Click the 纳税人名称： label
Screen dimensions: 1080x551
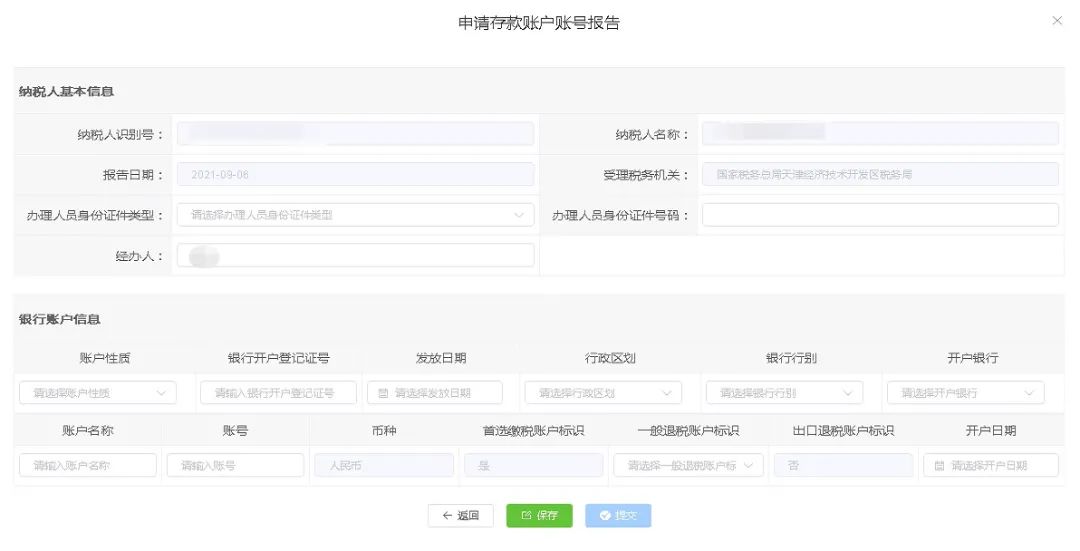652,134
